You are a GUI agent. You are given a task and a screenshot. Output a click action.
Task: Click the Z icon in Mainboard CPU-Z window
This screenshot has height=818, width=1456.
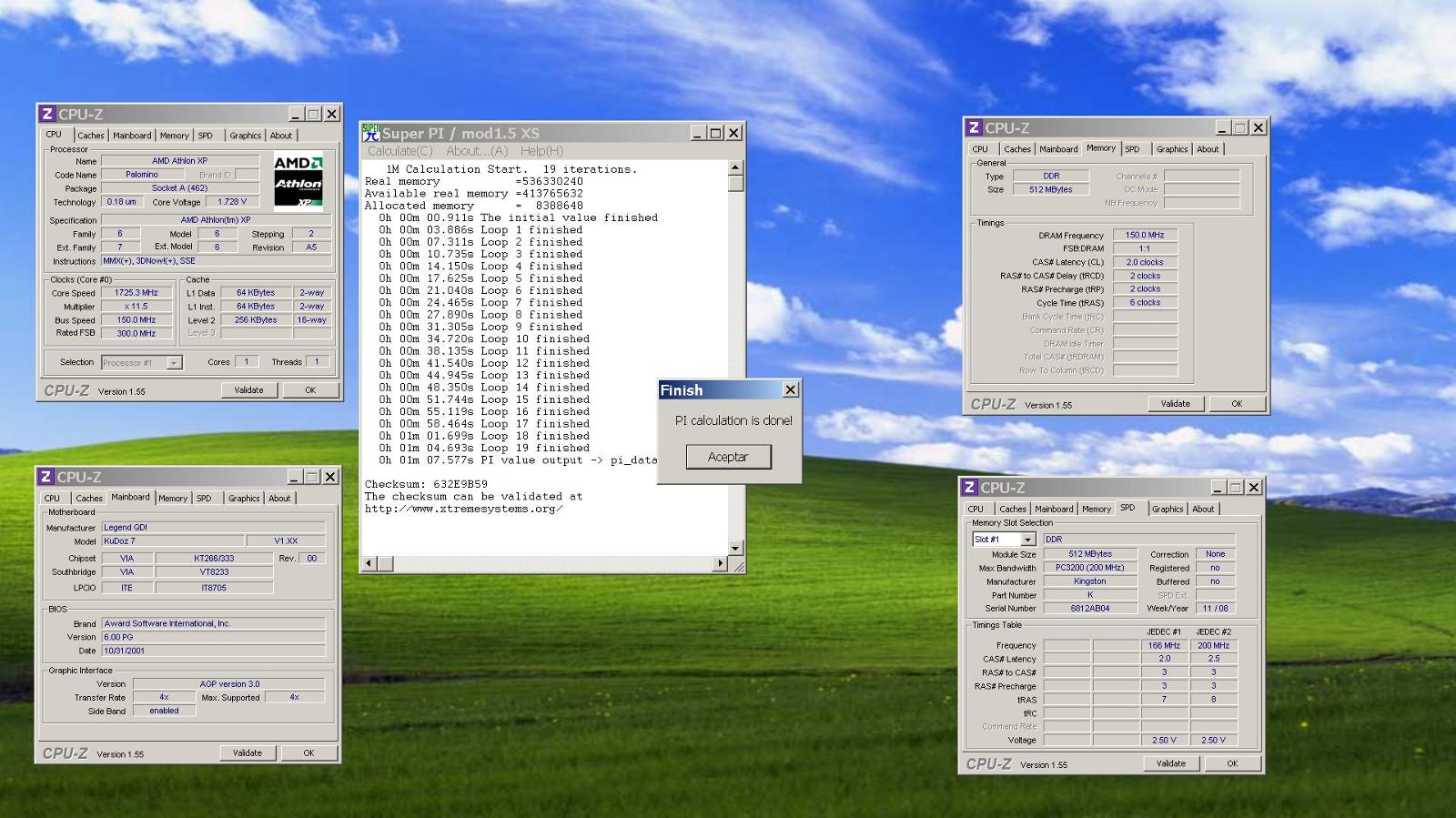(x=45, y=477)
